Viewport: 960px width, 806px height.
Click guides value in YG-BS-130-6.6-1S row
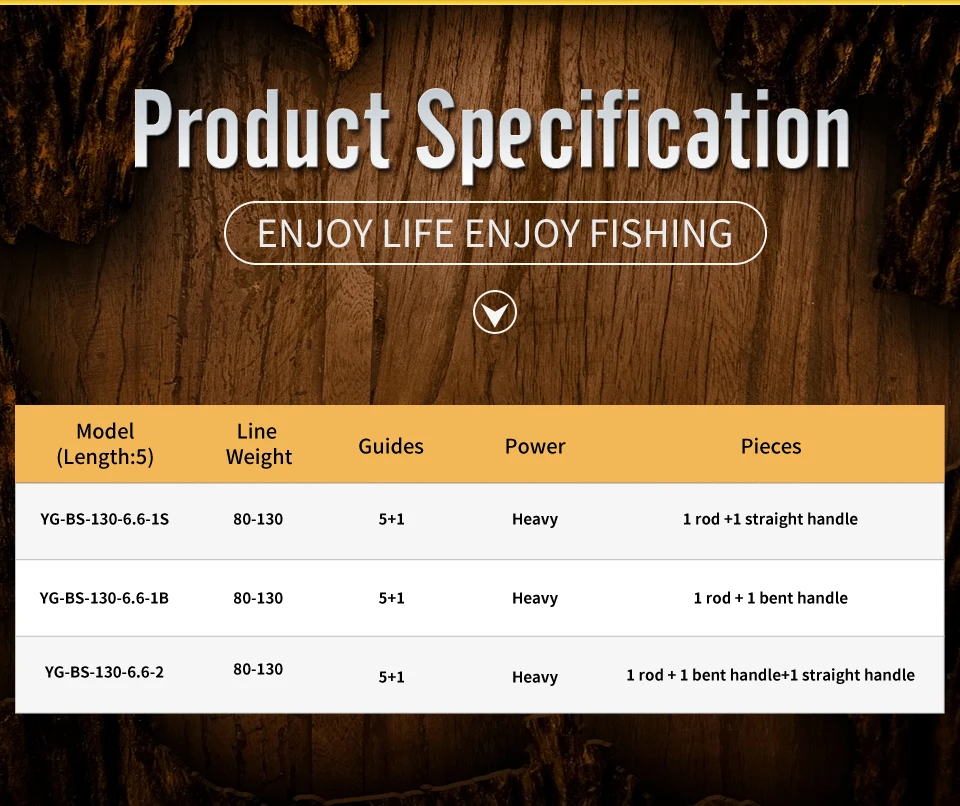click(391, 519)
